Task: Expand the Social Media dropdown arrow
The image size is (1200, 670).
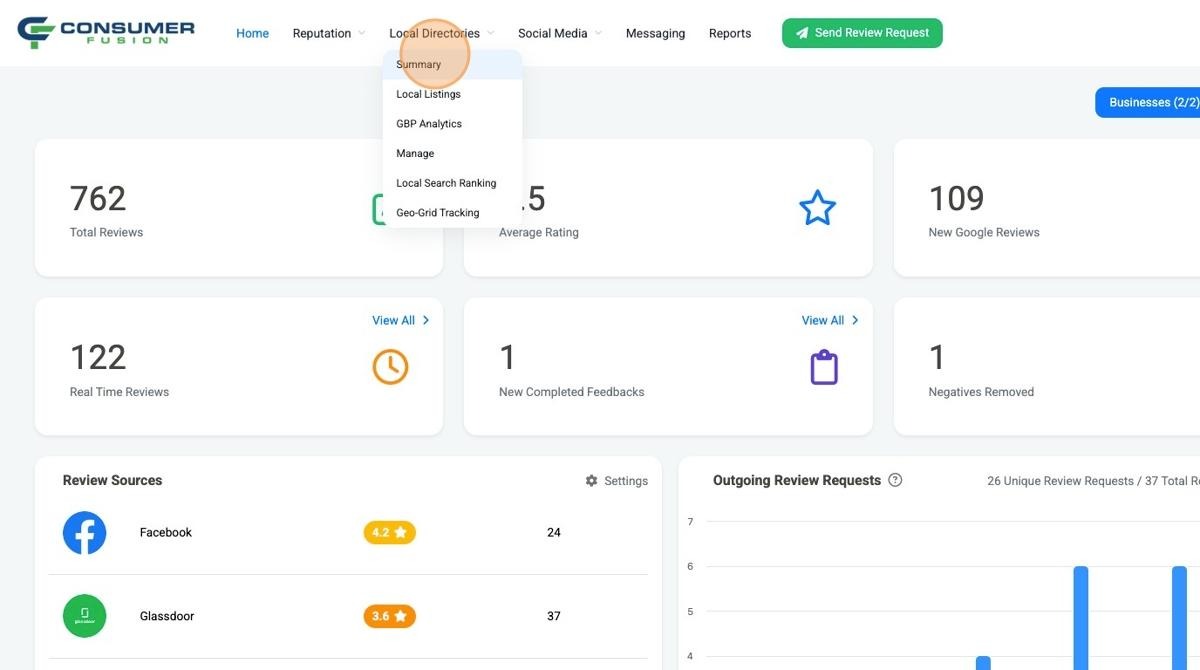Action: pyautogui.click(x=598, y=34)
